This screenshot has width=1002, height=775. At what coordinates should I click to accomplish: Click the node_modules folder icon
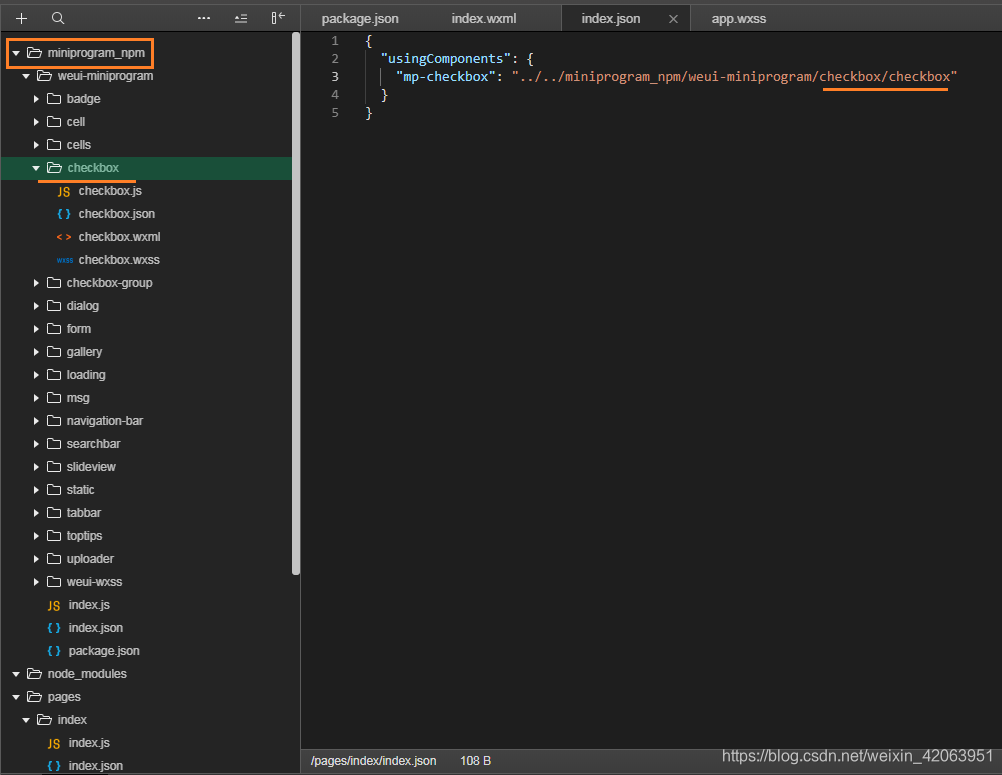(x=35, y=673)
